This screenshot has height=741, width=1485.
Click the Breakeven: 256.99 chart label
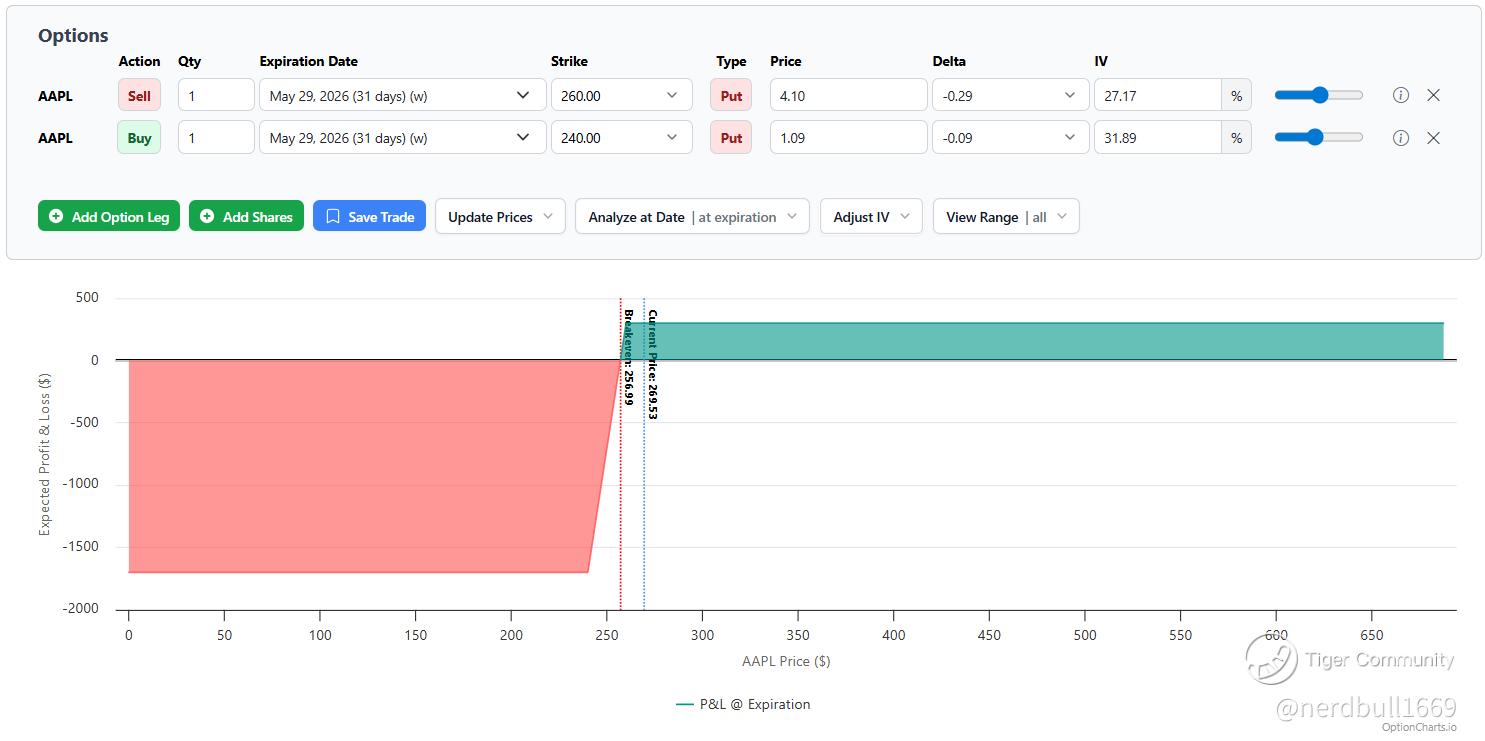click(x=629, y=357)
